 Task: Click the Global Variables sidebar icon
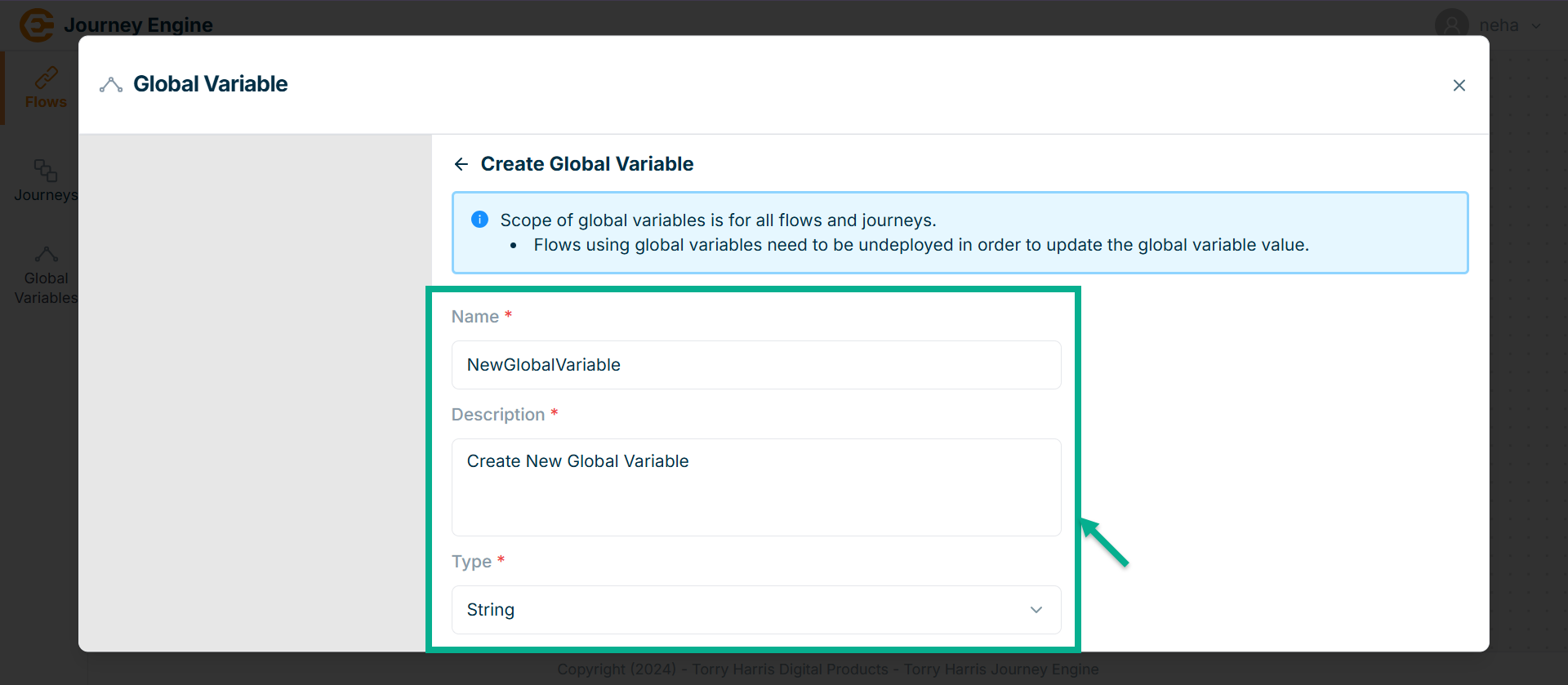(x=46, y=254)
